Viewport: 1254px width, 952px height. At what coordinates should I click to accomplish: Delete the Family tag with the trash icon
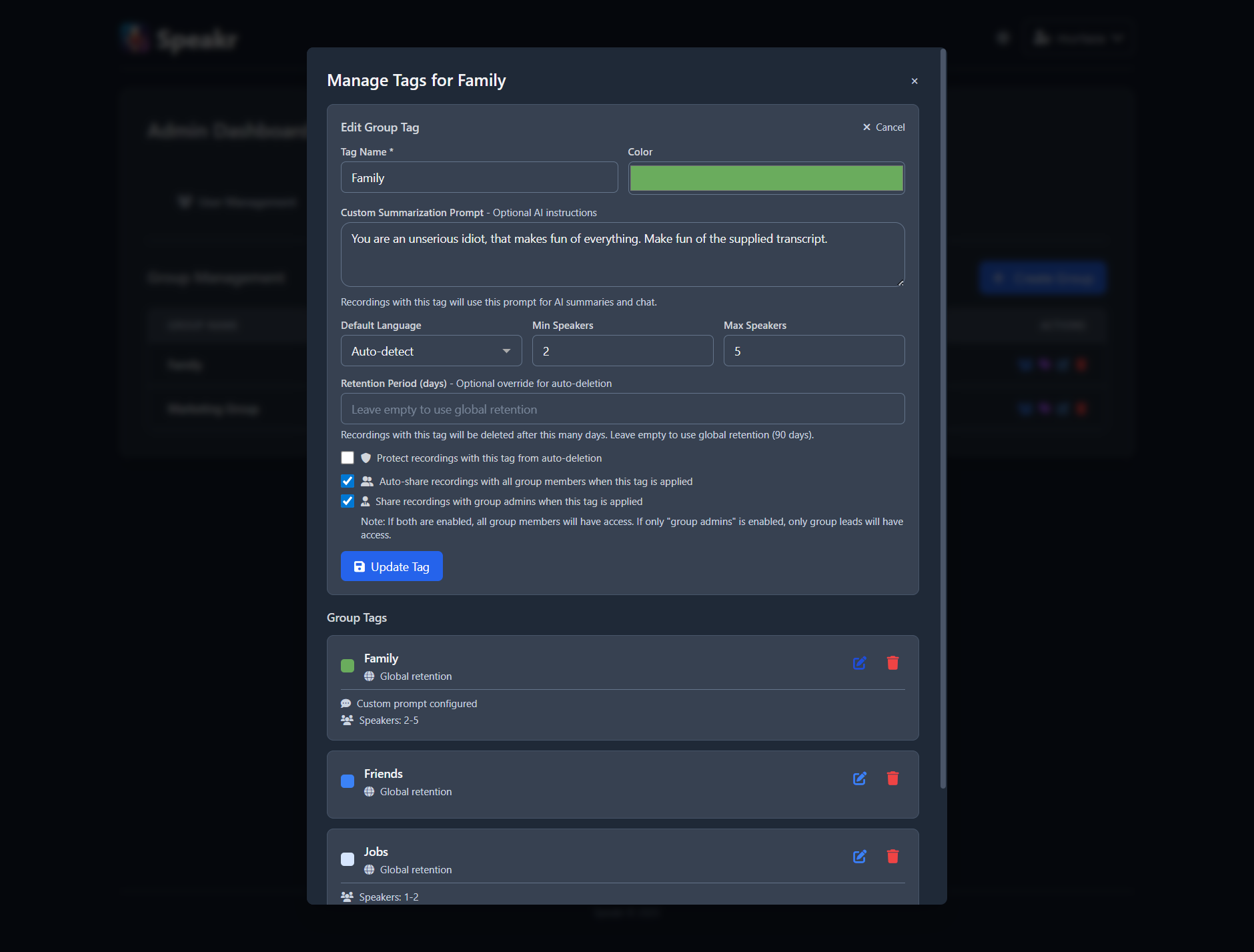pos(893,663)
